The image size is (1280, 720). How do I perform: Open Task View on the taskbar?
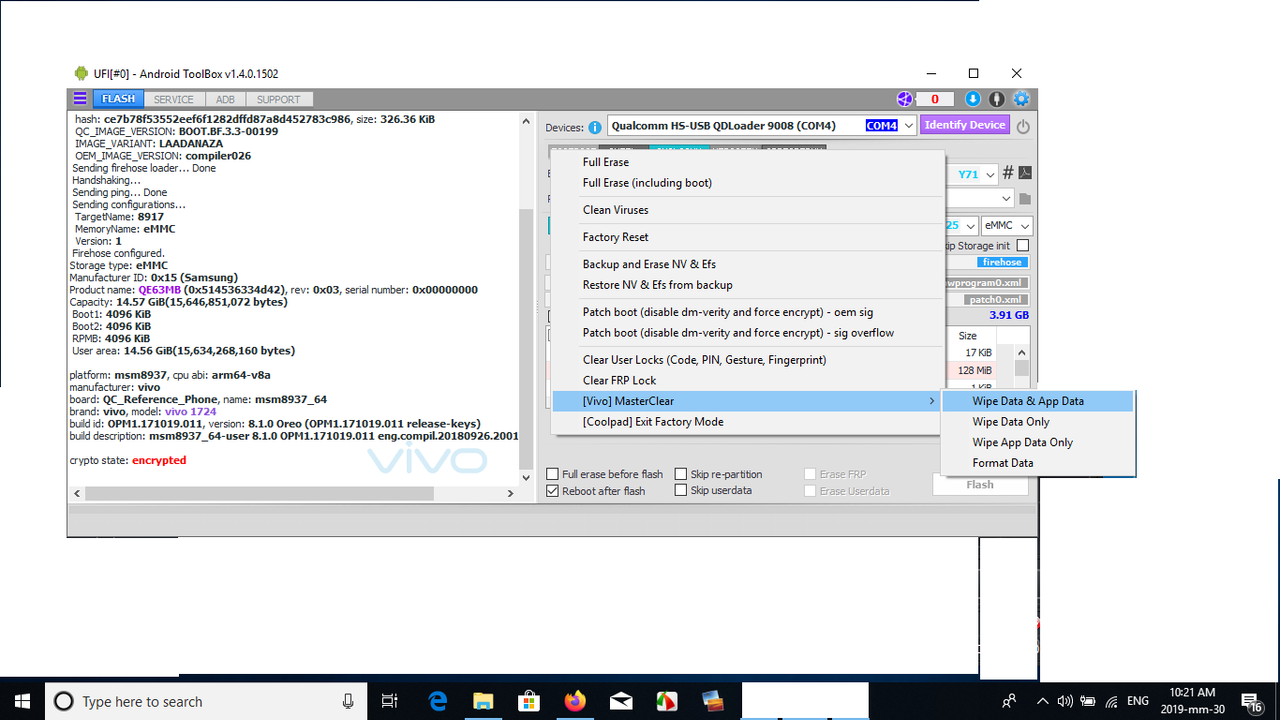coord(390,701)
